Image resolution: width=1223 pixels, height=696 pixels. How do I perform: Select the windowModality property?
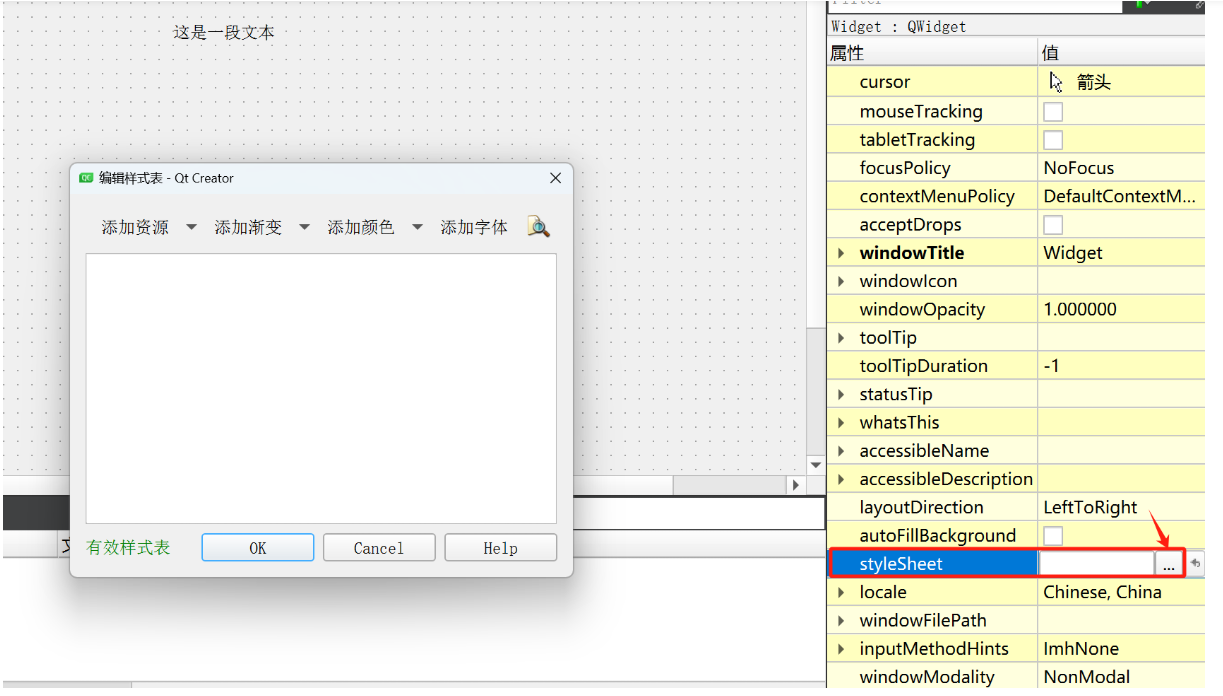pyautogui.click(x=927, y=677)
